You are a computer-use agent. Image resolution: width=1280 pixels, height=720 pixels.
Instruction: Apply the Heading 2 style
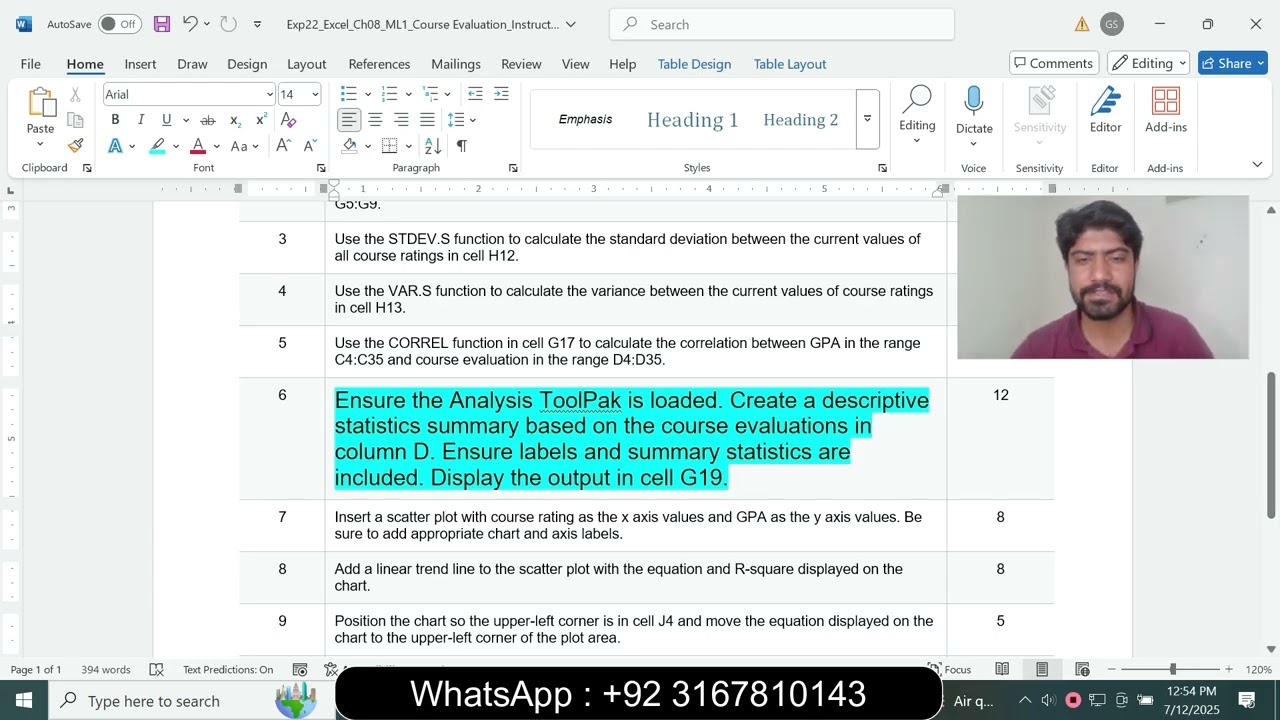pyautogui.click(x=801, y=120)
